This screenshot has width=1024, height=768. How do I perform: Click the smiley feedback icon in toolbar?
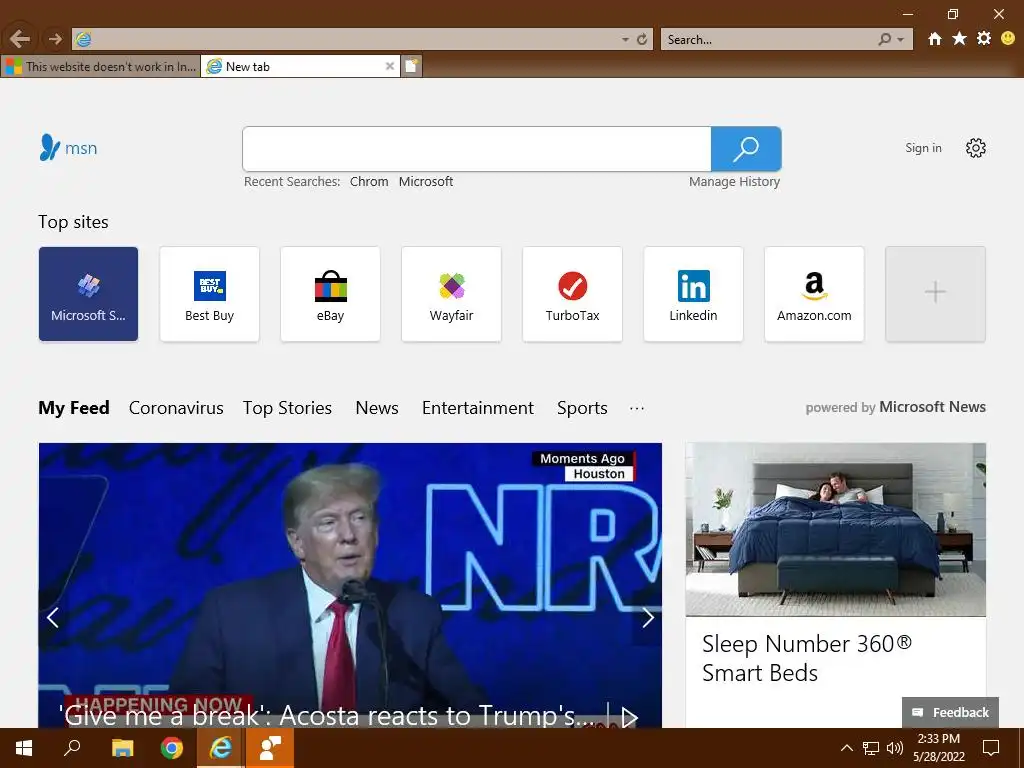tap(1008, 39)
